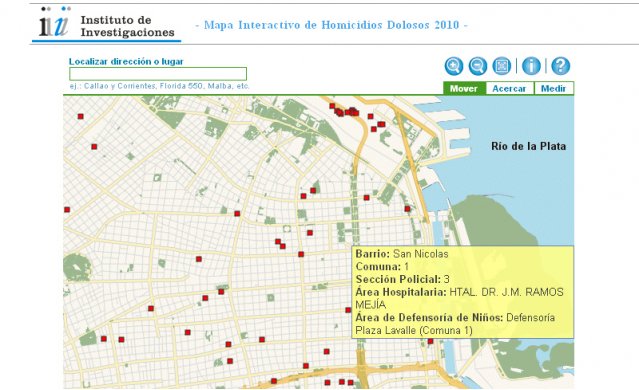Click the zoom out magnifier icon
Screen dimensions: 639x390
click(x=478, y=66)
